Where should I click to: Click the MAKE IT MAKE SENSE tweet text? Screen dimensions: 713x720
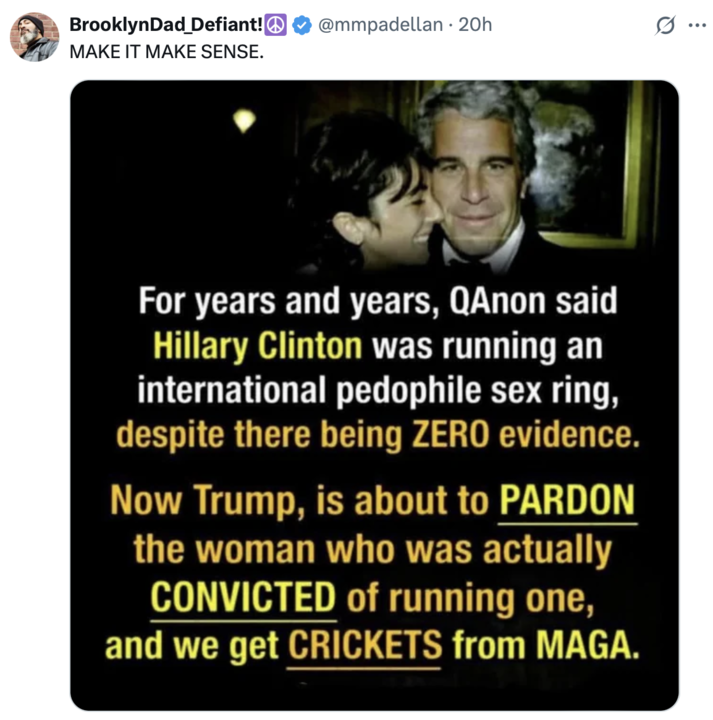pyautogui.click(x=167, y=50)
